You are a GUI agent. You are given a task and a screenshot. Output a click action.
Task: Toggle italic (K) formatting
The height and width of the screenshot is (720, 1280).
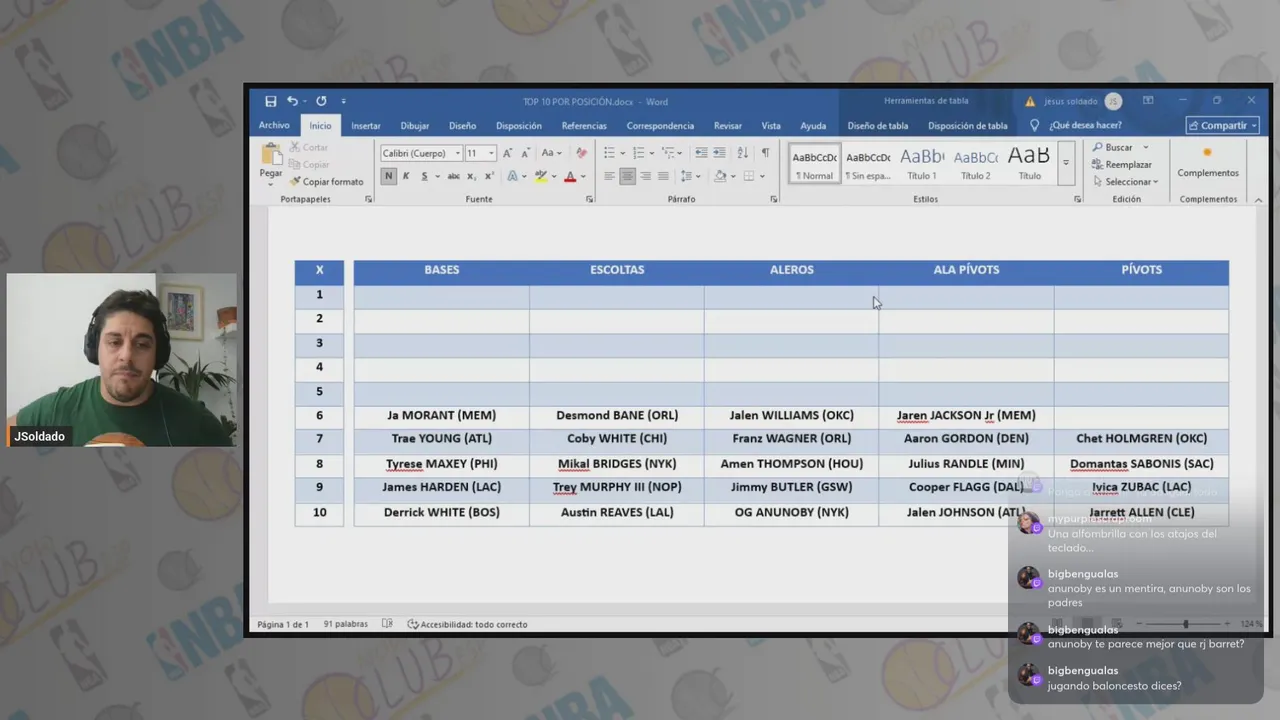tap(406, 176)
